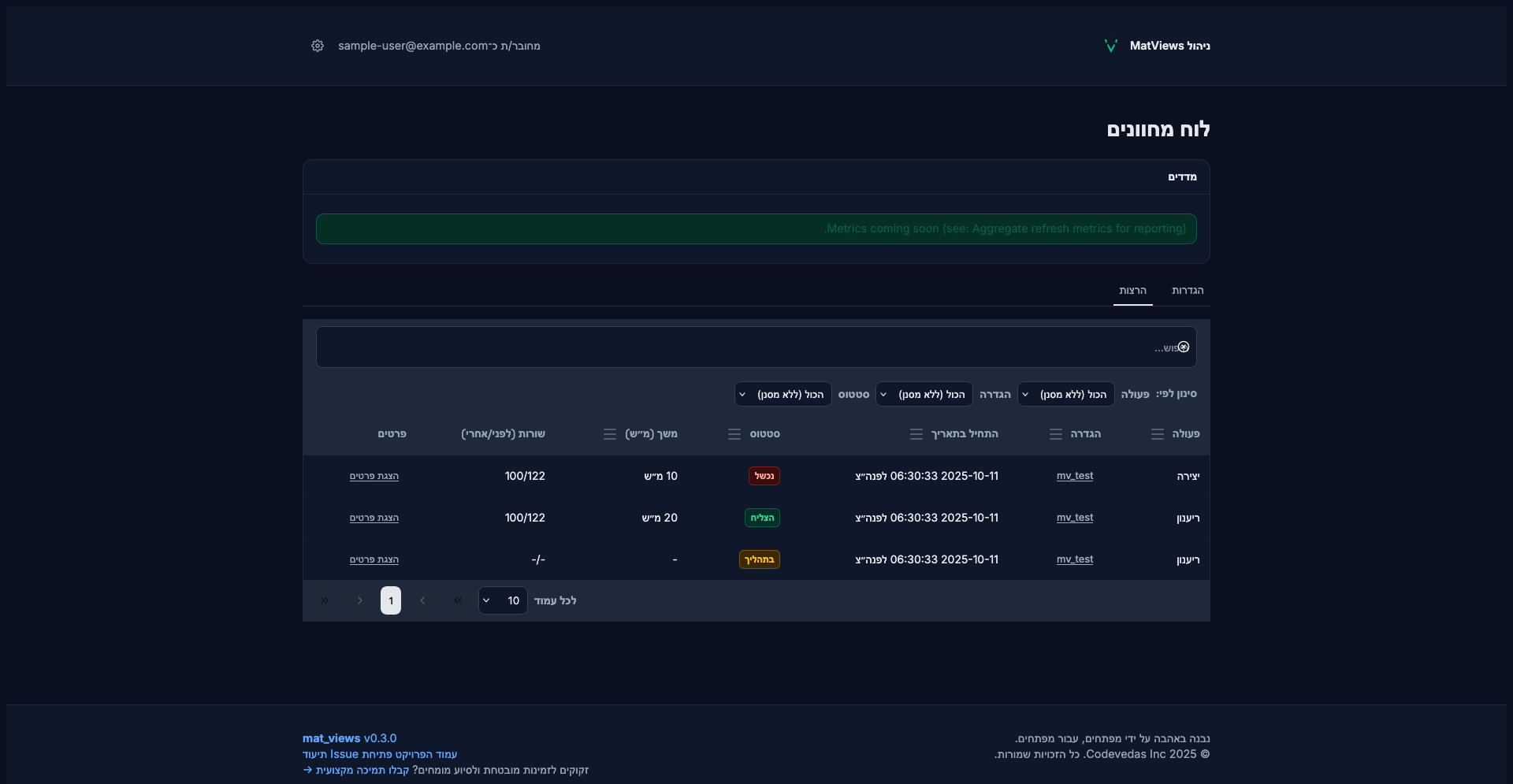Open הצגת פרטים for the failed run
The width and height of the screenshot is (1513, 784).
click(374, 476)
